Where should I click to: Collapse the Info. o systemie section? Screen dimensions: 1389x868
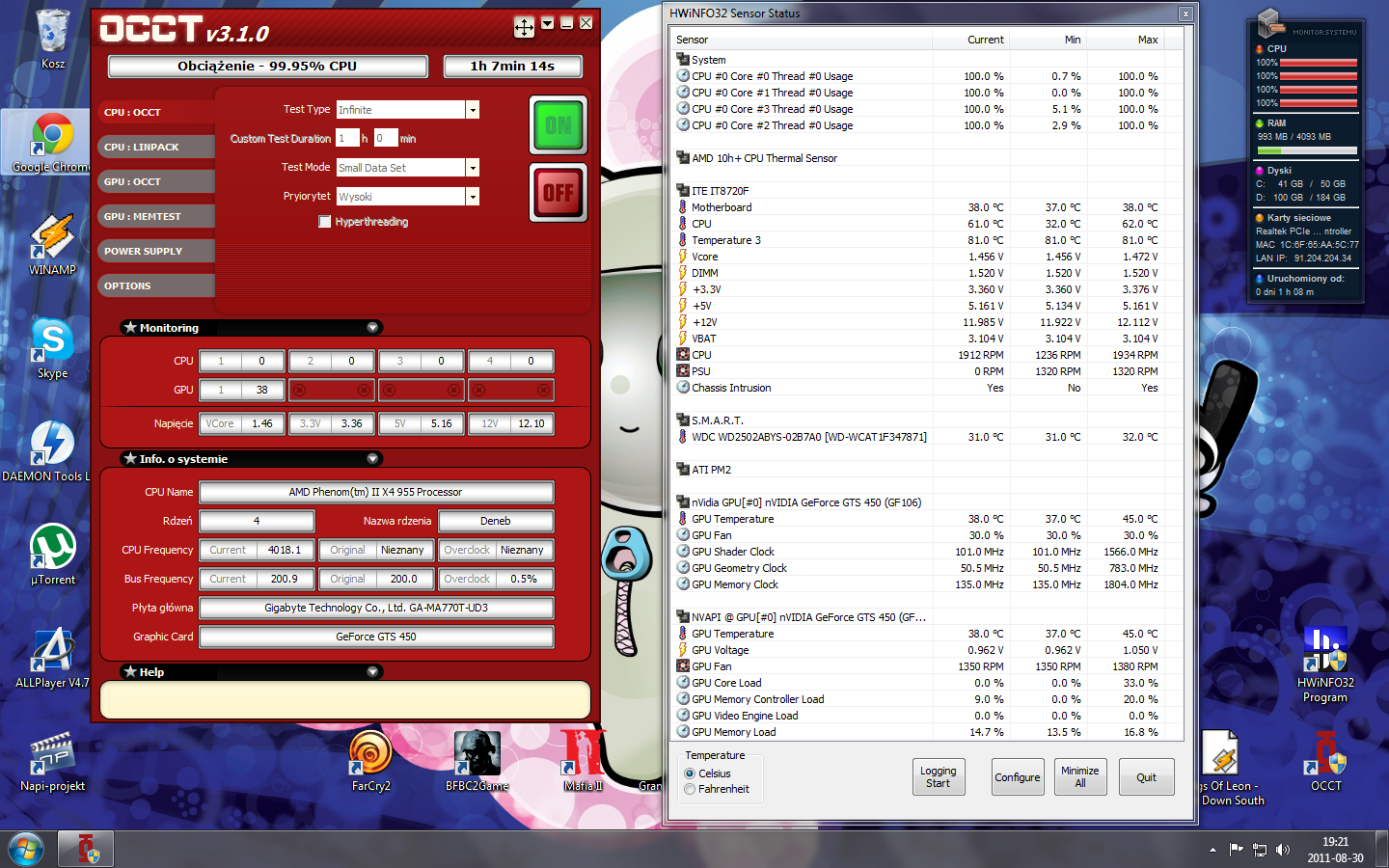(372, 459)
